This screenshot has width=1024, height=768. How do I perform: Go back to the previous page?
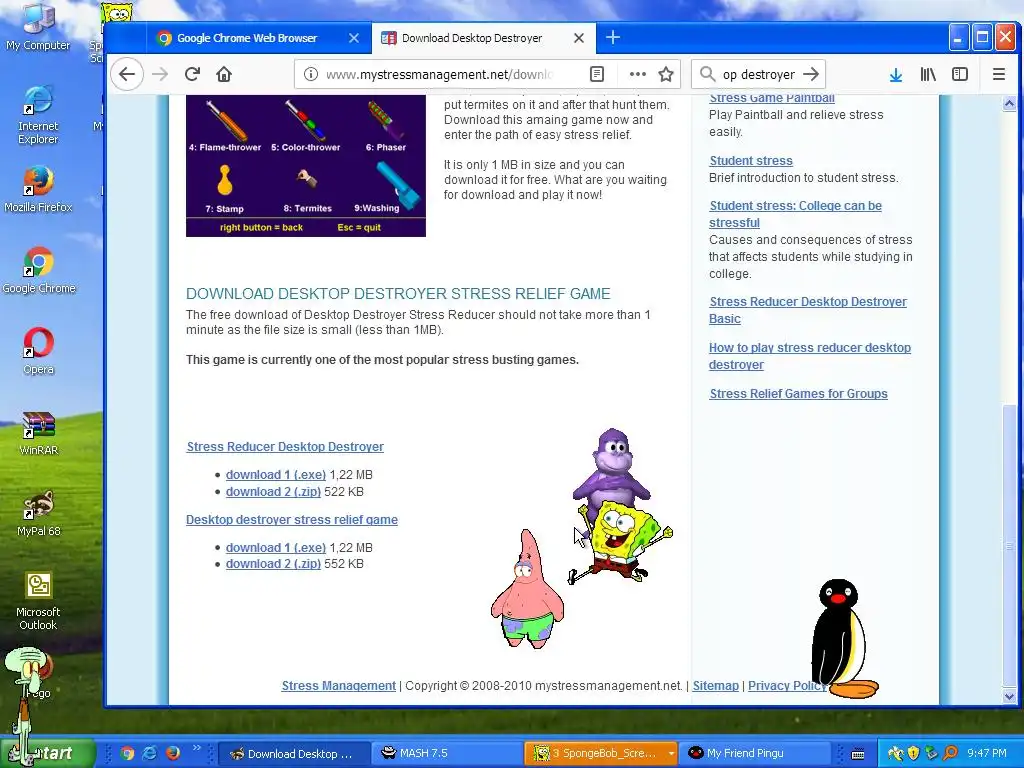[127, 74]
